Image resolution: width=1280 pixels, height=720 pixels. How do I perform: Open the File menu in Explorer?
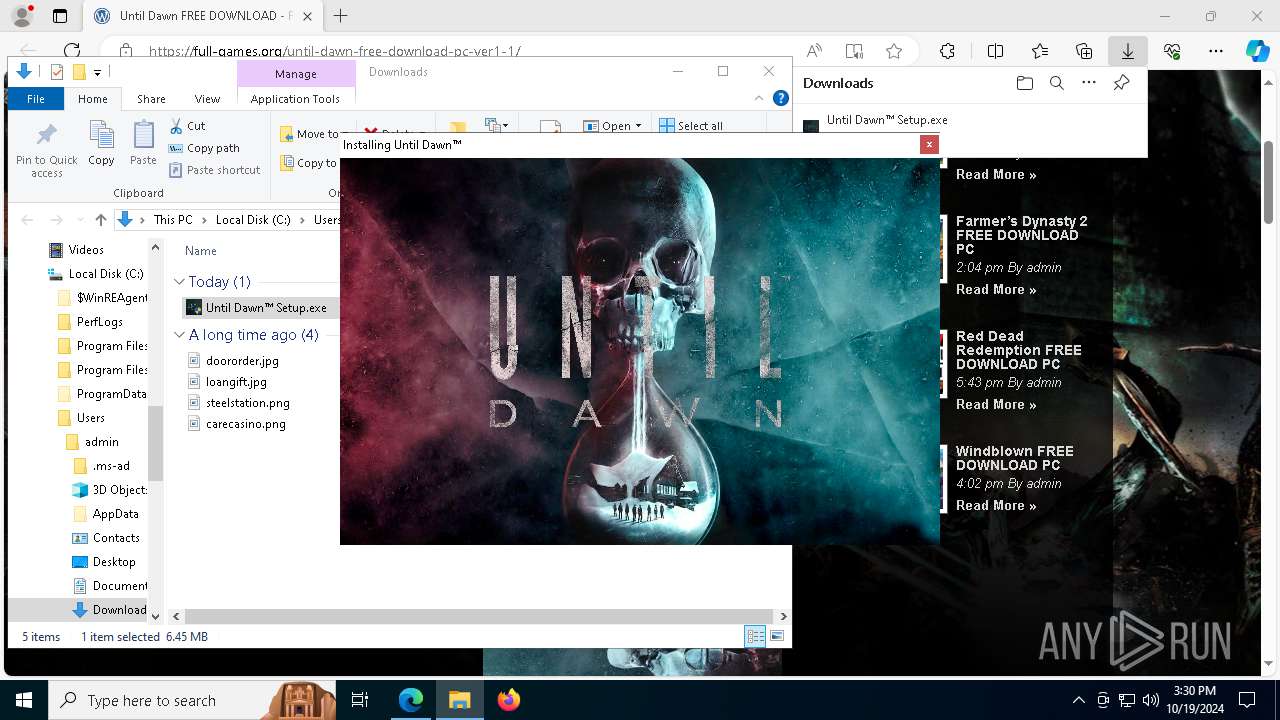[x=36, y=99]
